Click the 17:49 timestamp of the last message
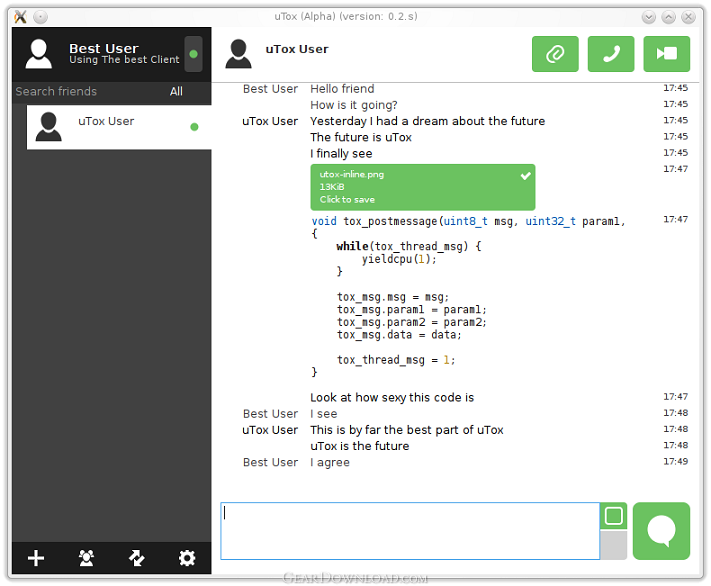711x586 pixels. pos(676,462)
